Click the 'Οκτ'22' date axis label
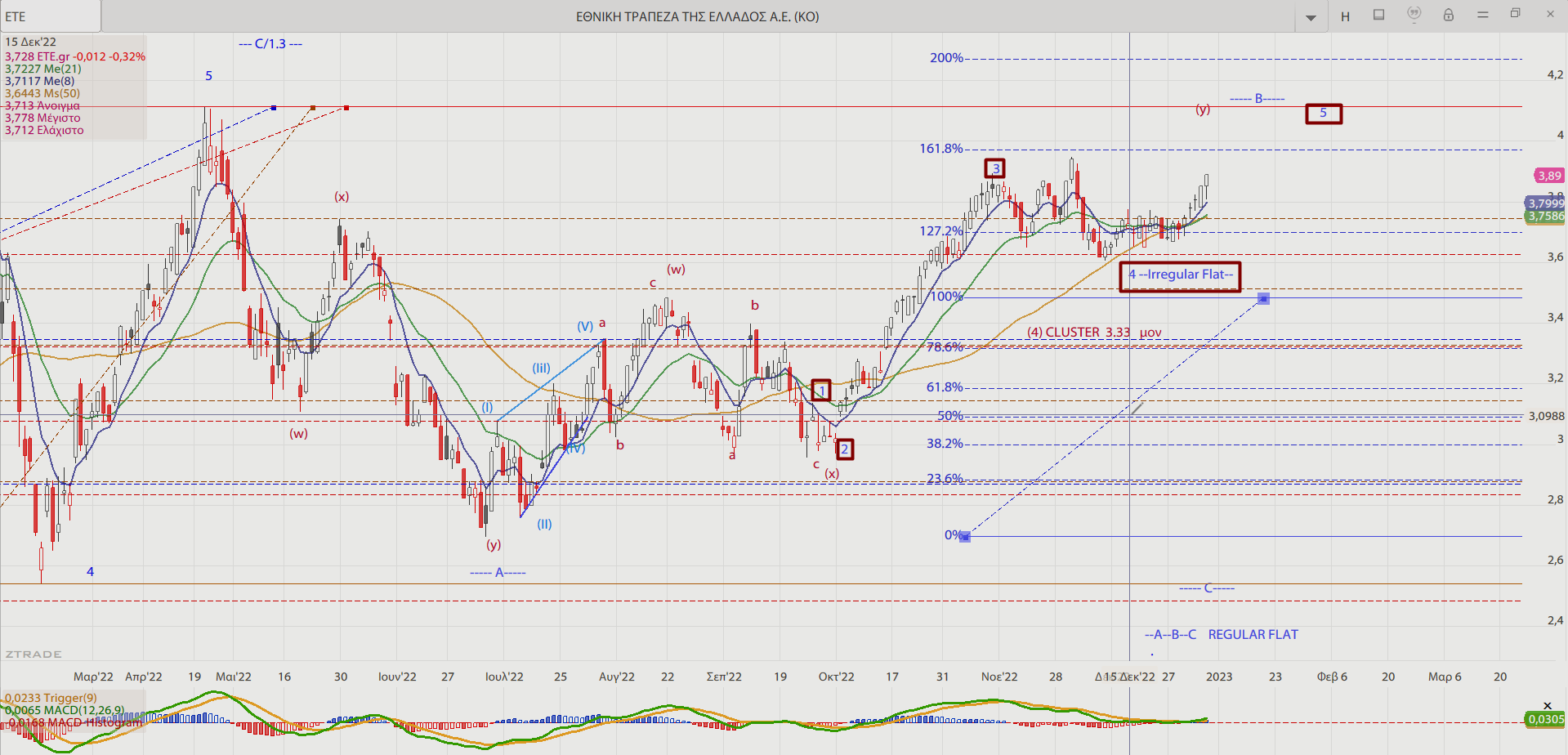This screenshot has width=1568, height=755. pos(836,677)
